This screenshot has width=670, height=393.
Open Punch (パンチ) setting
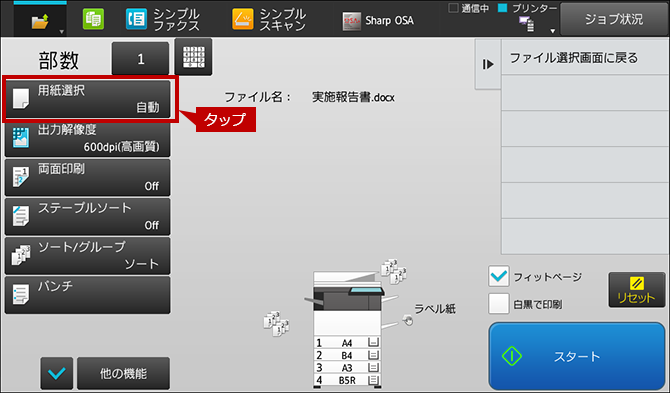tap(88, 295)
